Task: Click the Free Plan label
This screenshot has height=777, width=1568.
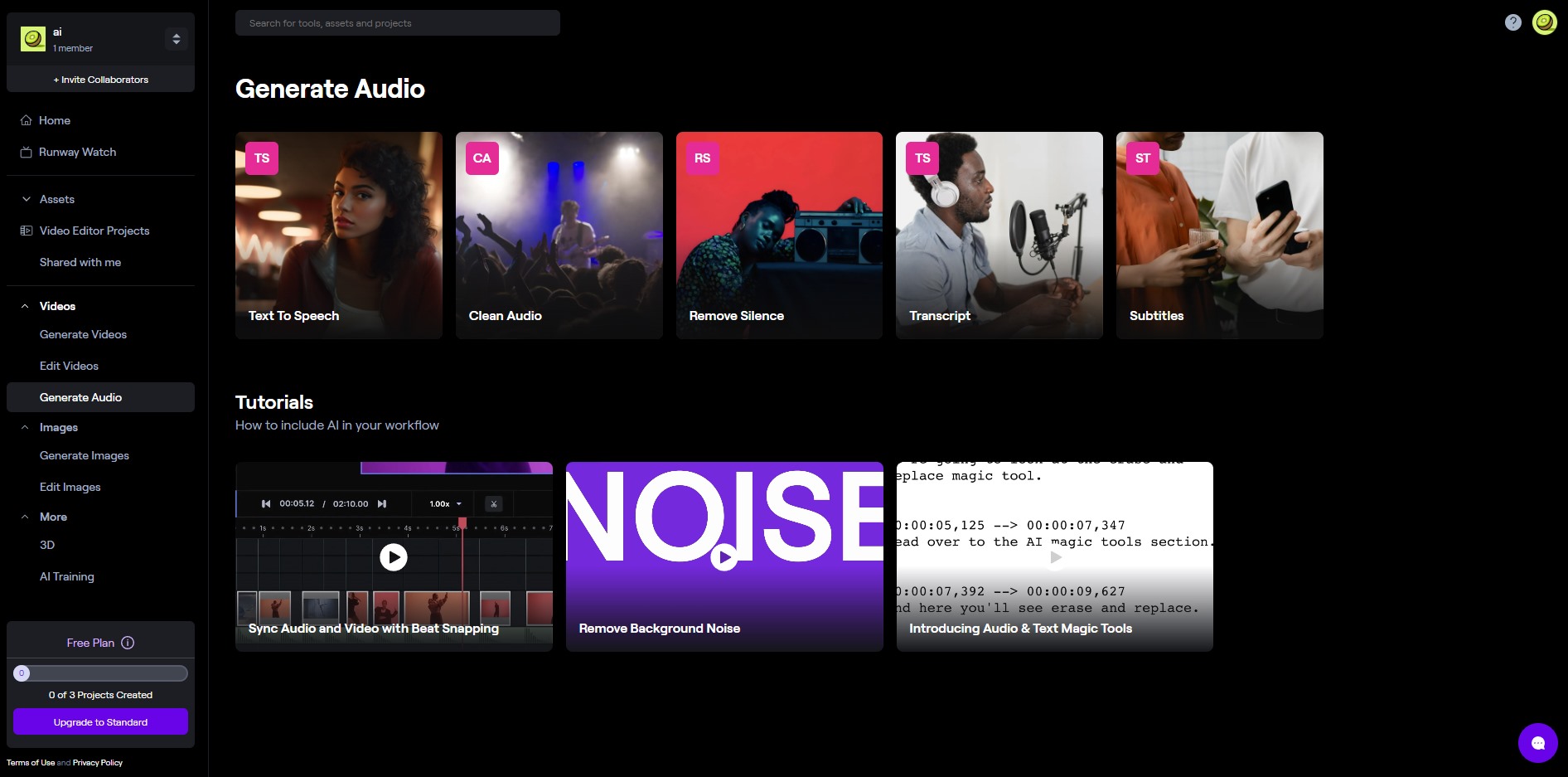Action: coord(90,643)
